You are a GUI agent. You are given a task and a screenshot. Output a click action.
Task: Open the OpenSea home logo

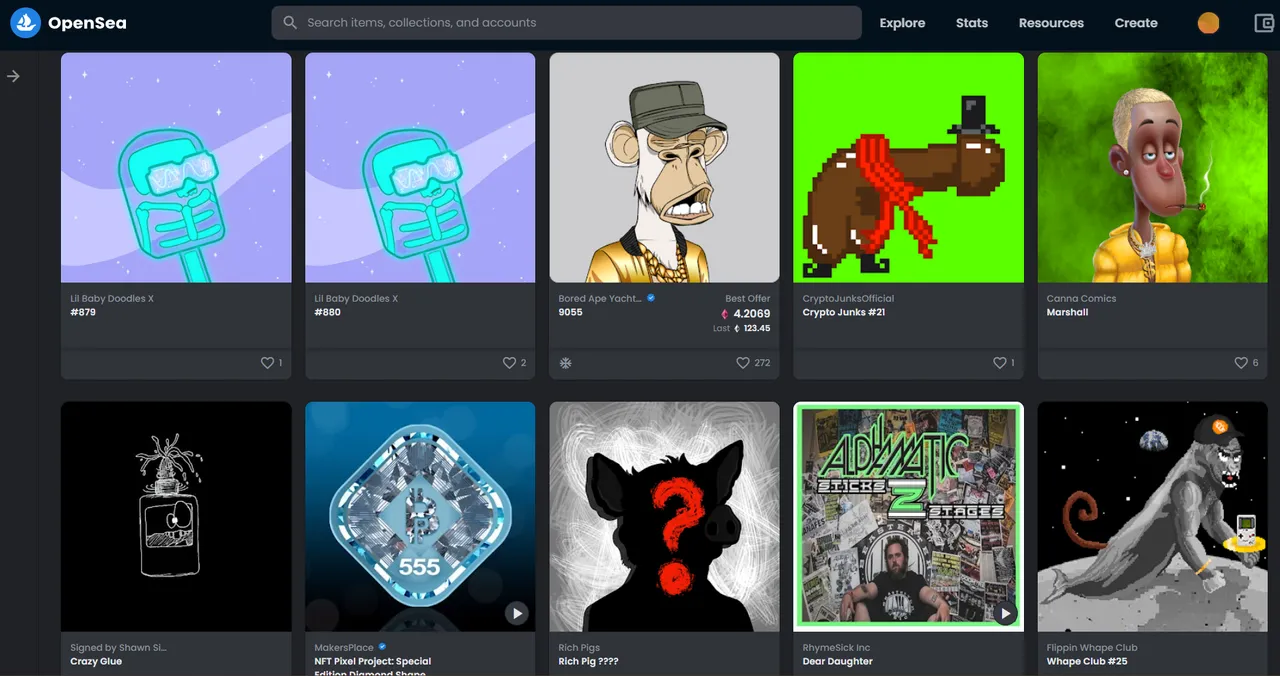coord(68,22)
